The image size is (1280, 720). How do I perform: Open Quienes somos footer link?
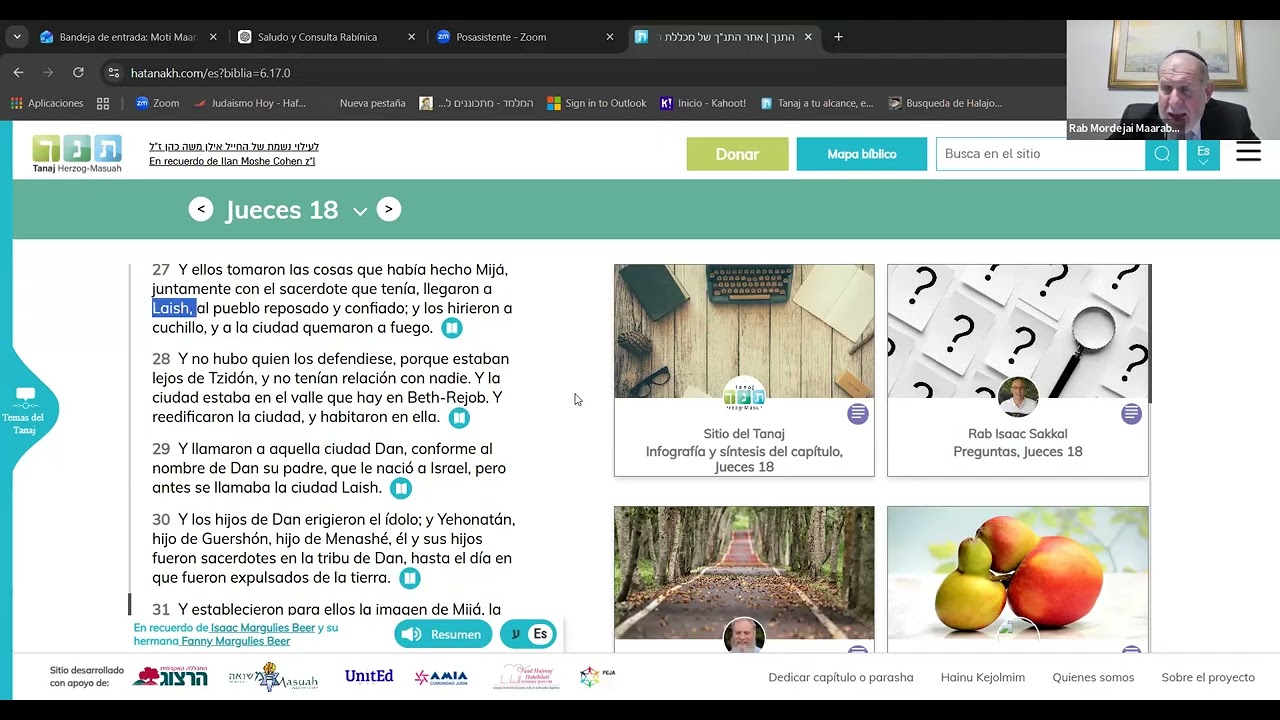[1093, 677]
